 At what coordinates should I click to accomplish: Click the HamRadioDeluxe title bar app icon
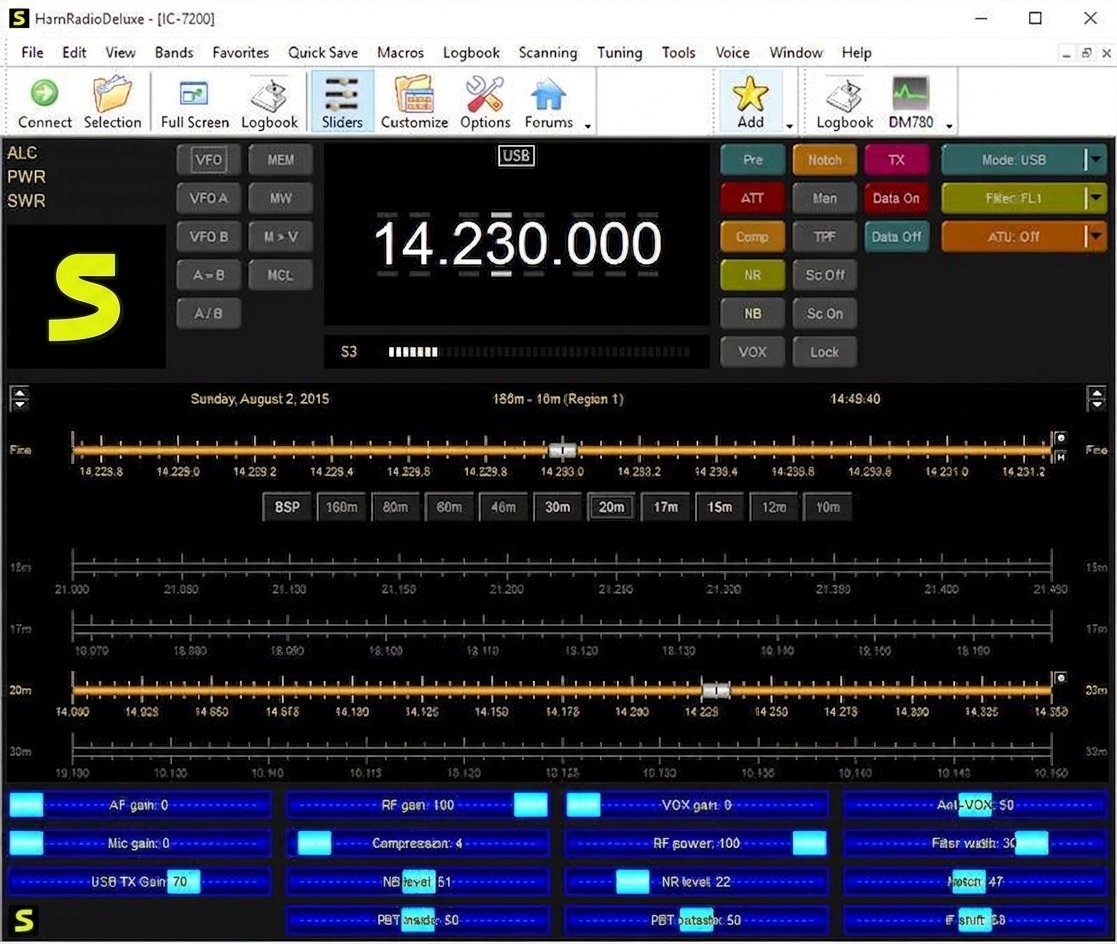coord(19,18)
